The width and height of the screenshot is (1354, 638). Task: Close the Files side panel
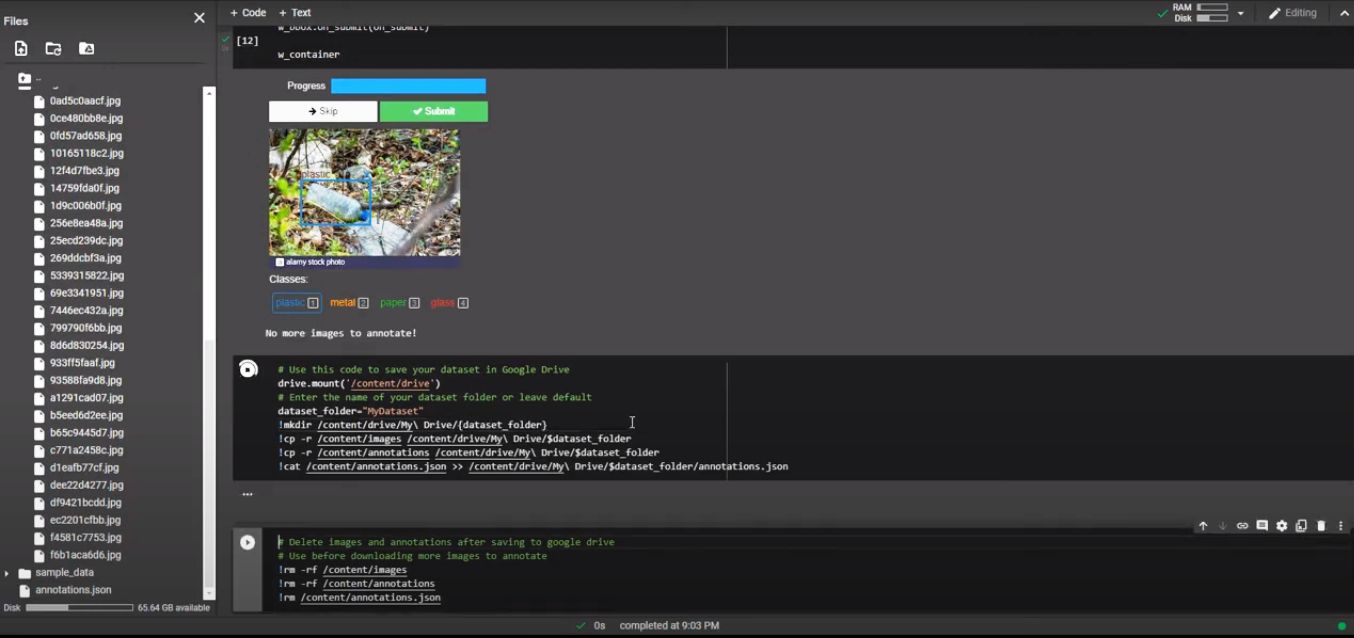(x=199, y=18)
